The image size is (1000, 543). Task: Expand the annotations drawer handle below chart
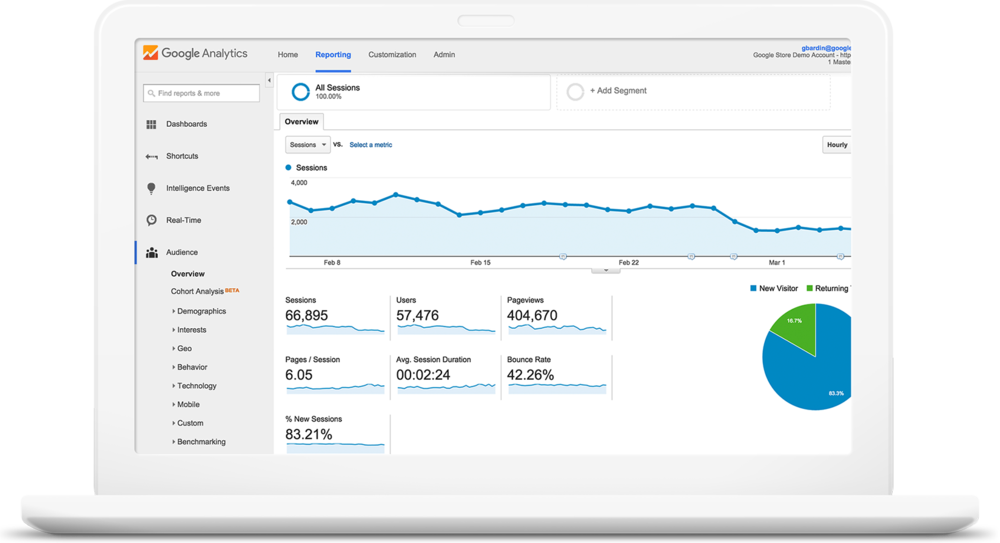pyautogui.click(x=605, y=271)
